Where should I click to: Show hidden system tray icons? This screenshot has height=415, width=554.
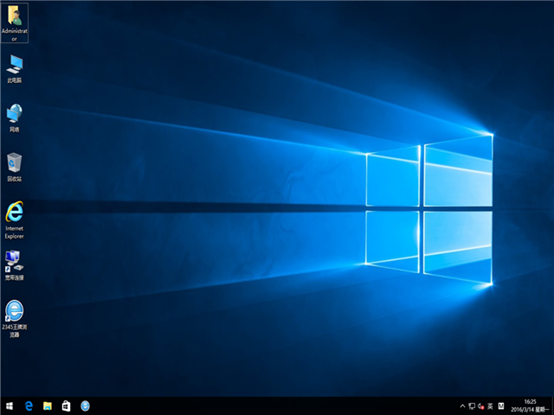[462, 406]
